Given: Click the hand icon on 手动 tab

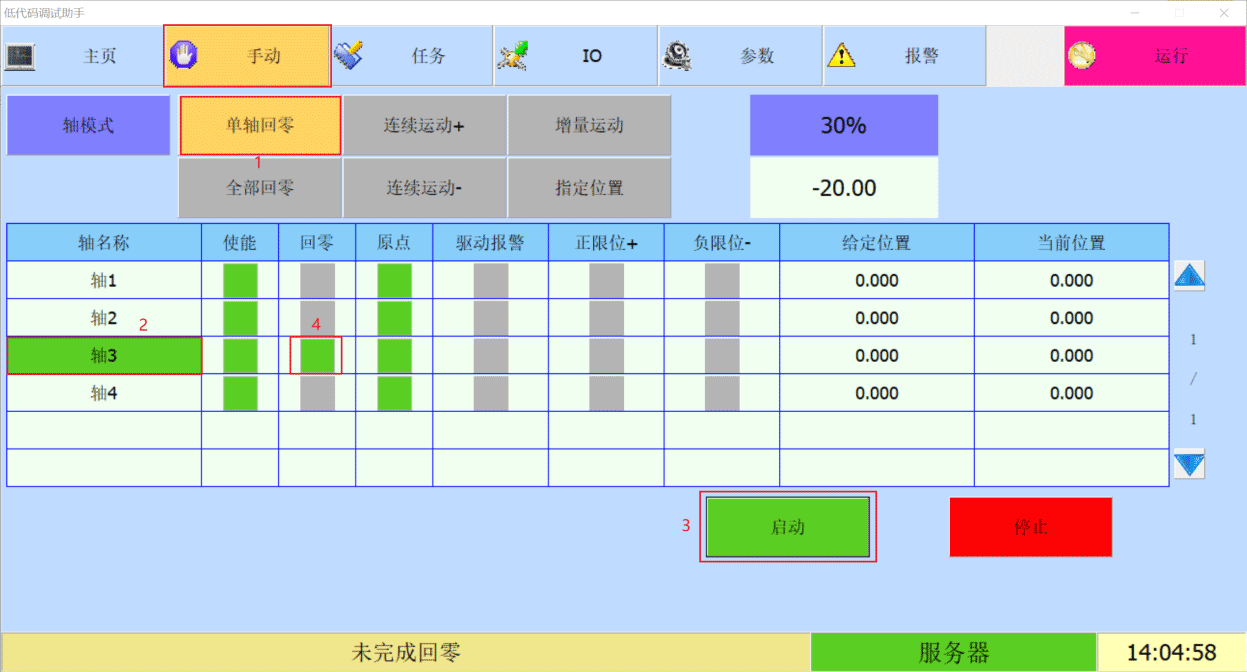Looking at the screenshot, I should [184, 56].
